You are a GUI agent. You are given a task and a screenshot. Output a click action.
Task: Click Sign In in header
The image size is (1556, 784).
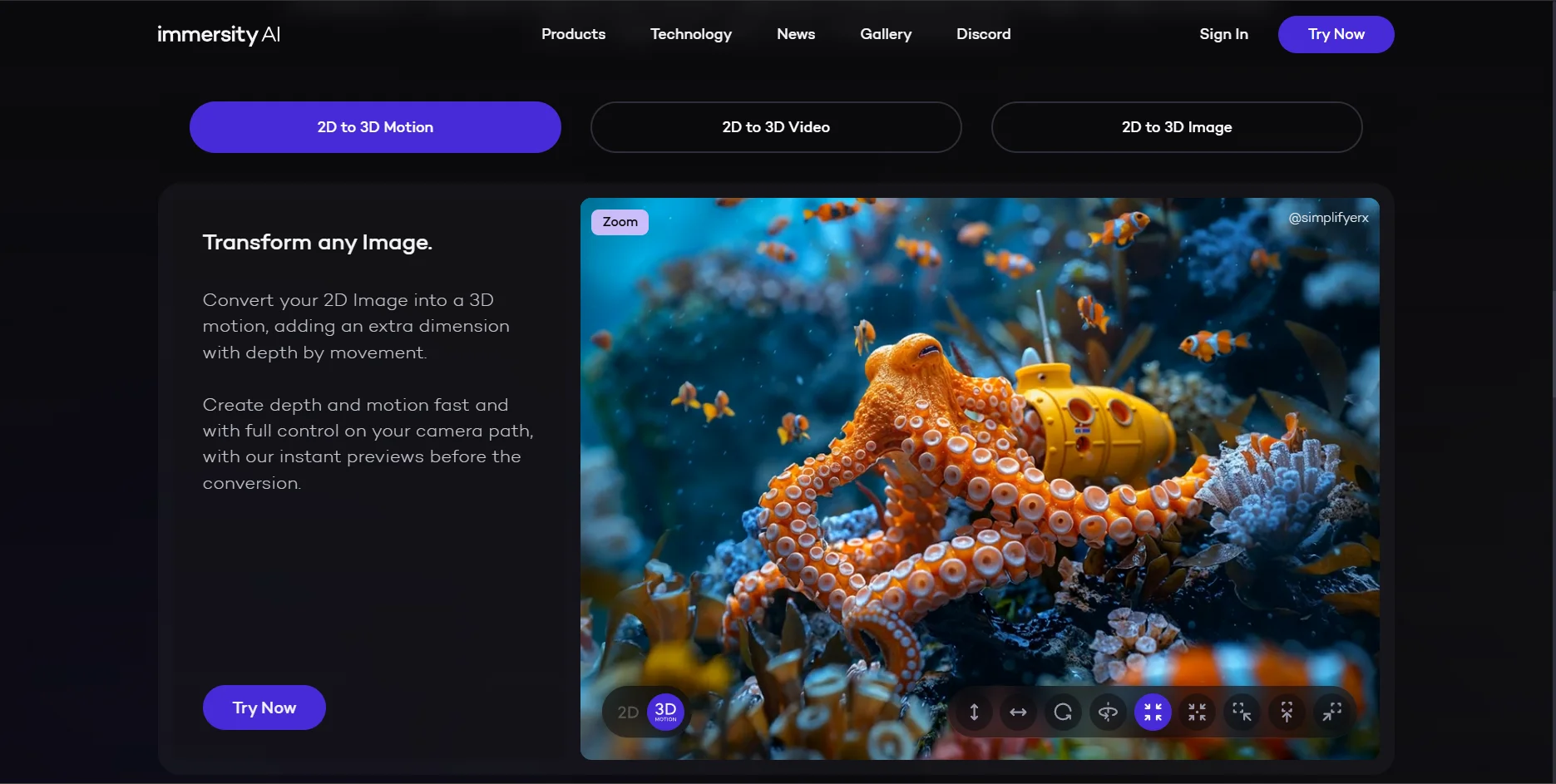(x=1223, y=34)
